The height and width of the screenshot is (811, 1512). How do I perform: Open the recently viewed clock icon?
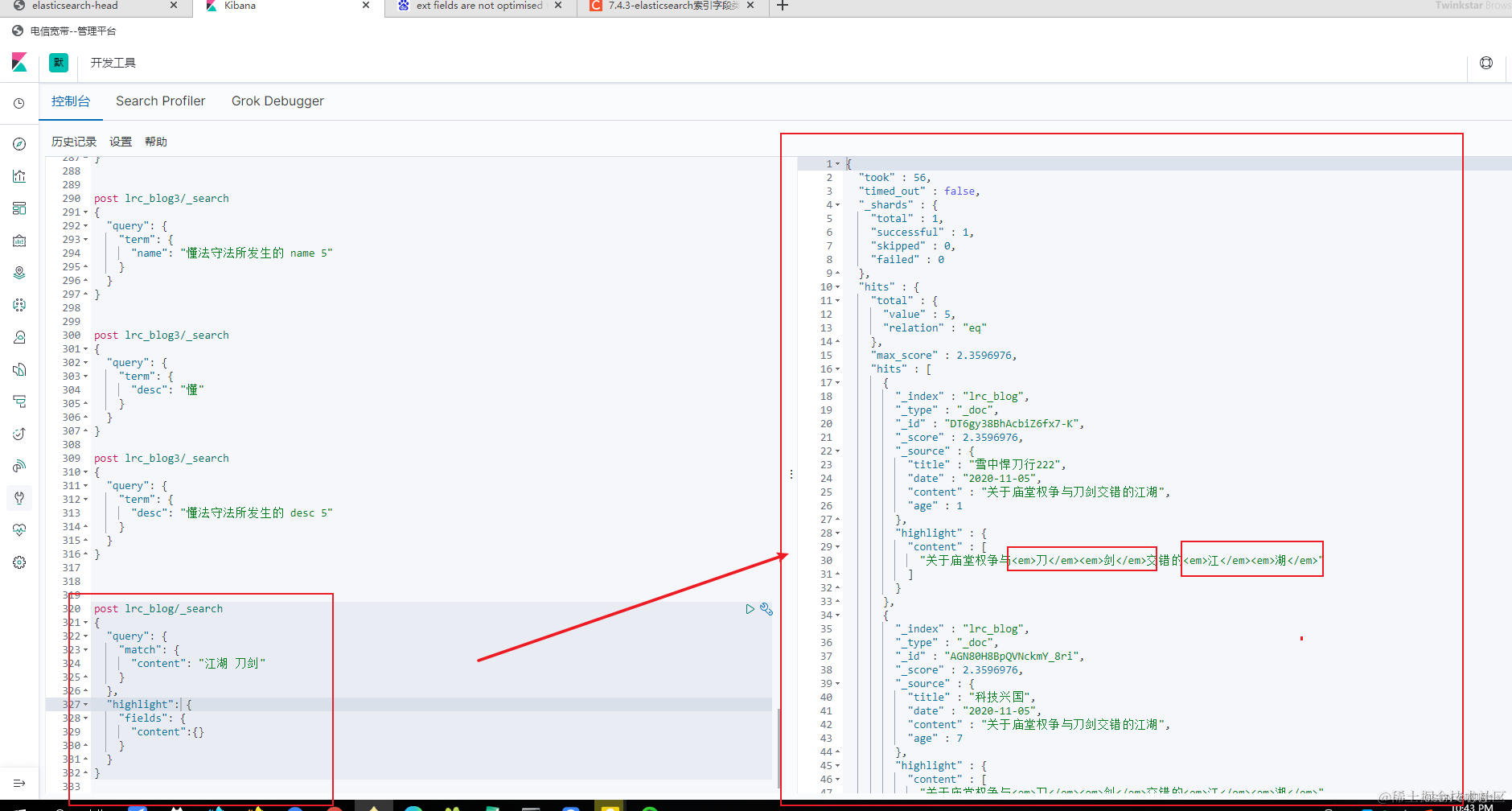[19, 103]
